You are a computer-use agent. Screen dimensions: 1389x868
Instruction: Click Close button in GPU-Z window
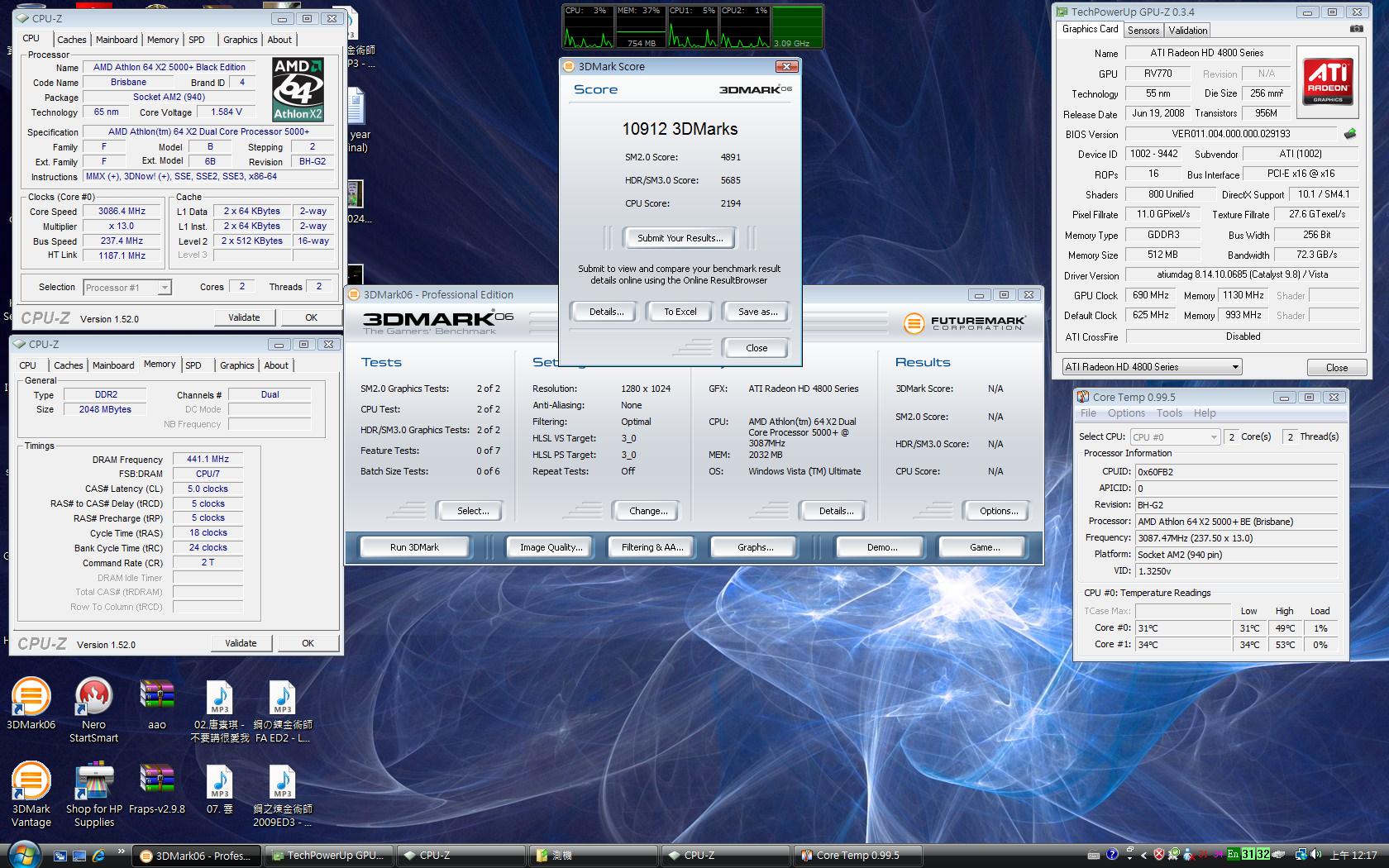coord(1336,368)
